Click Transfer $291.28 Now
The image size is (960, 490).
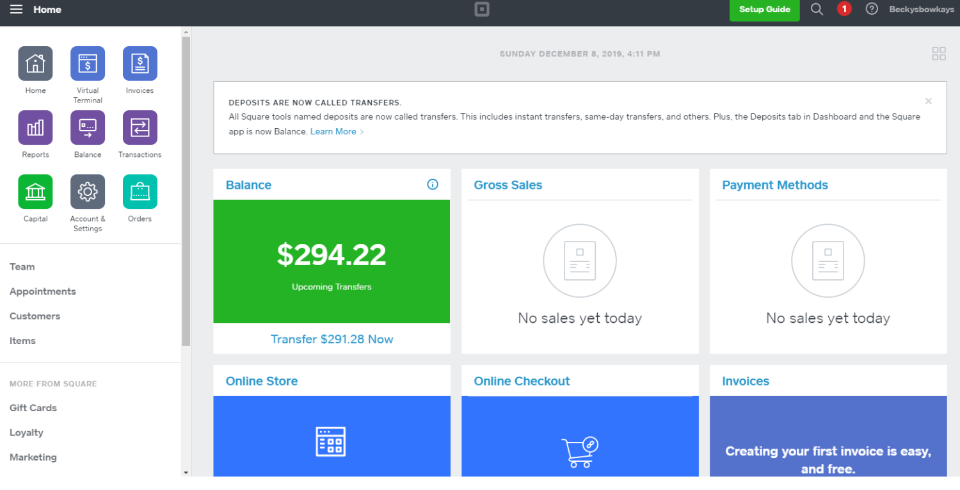point(332,339)
